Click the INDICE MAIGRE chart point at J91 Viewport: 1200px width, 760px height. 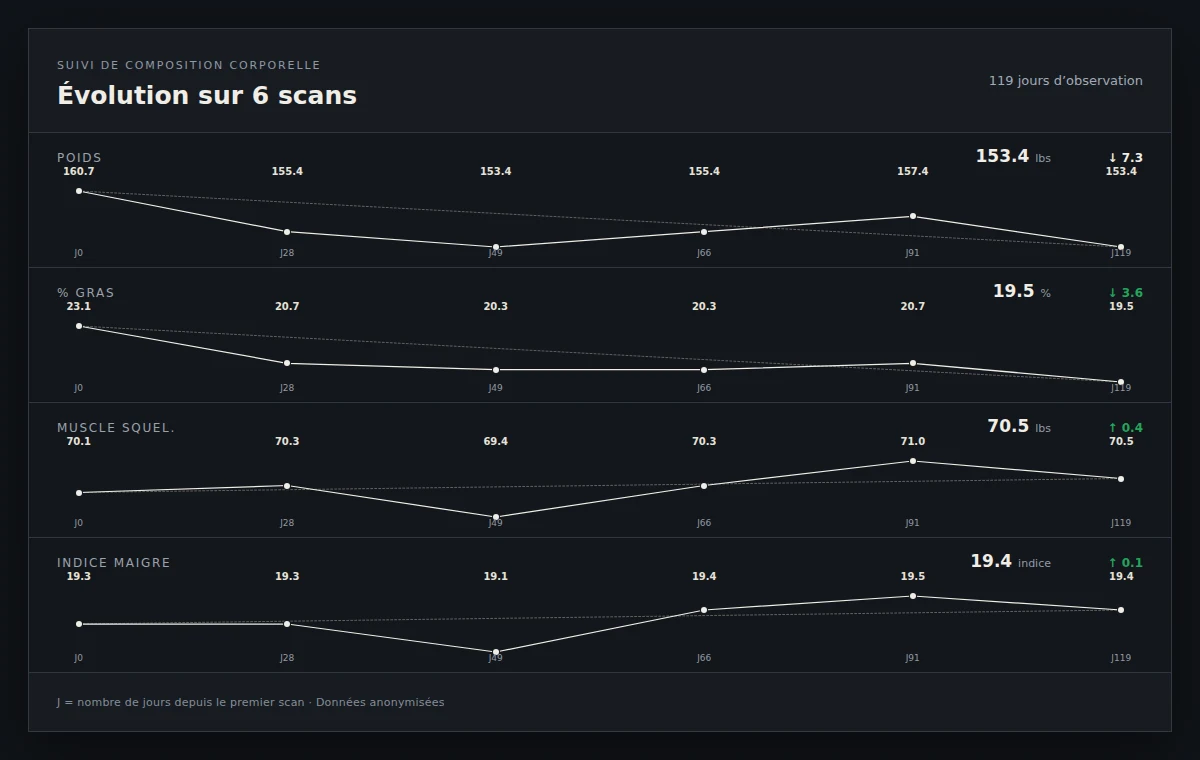(x=913, y=596)
